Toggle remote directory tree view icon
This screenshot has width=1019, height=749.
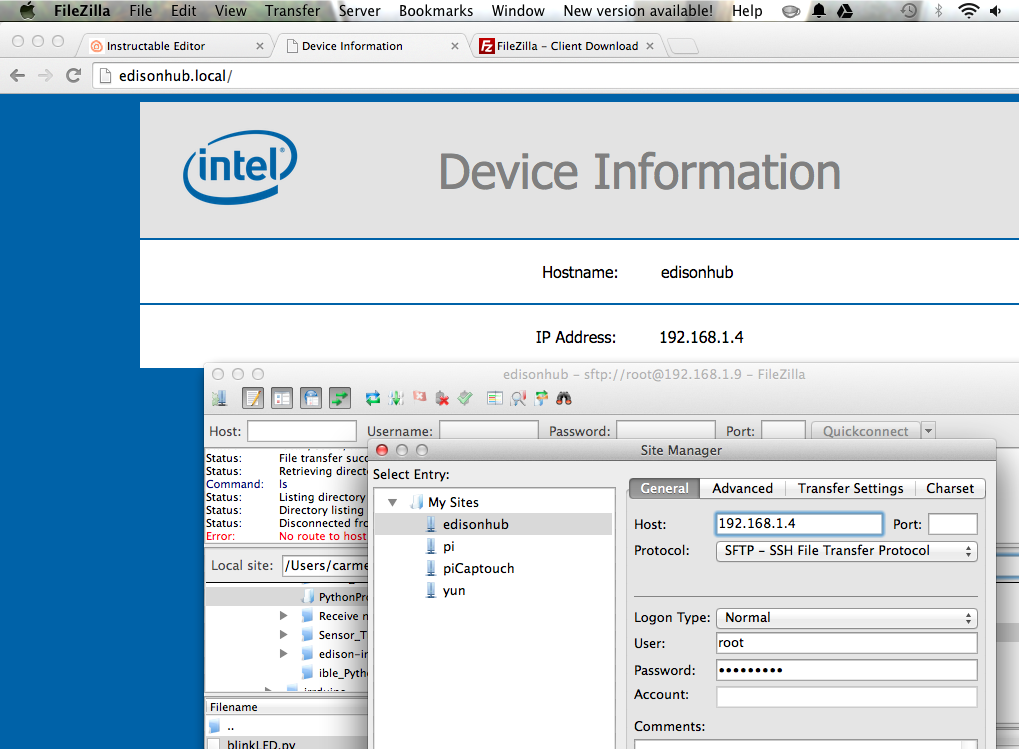pyautogui.click(x=311, y=398)
